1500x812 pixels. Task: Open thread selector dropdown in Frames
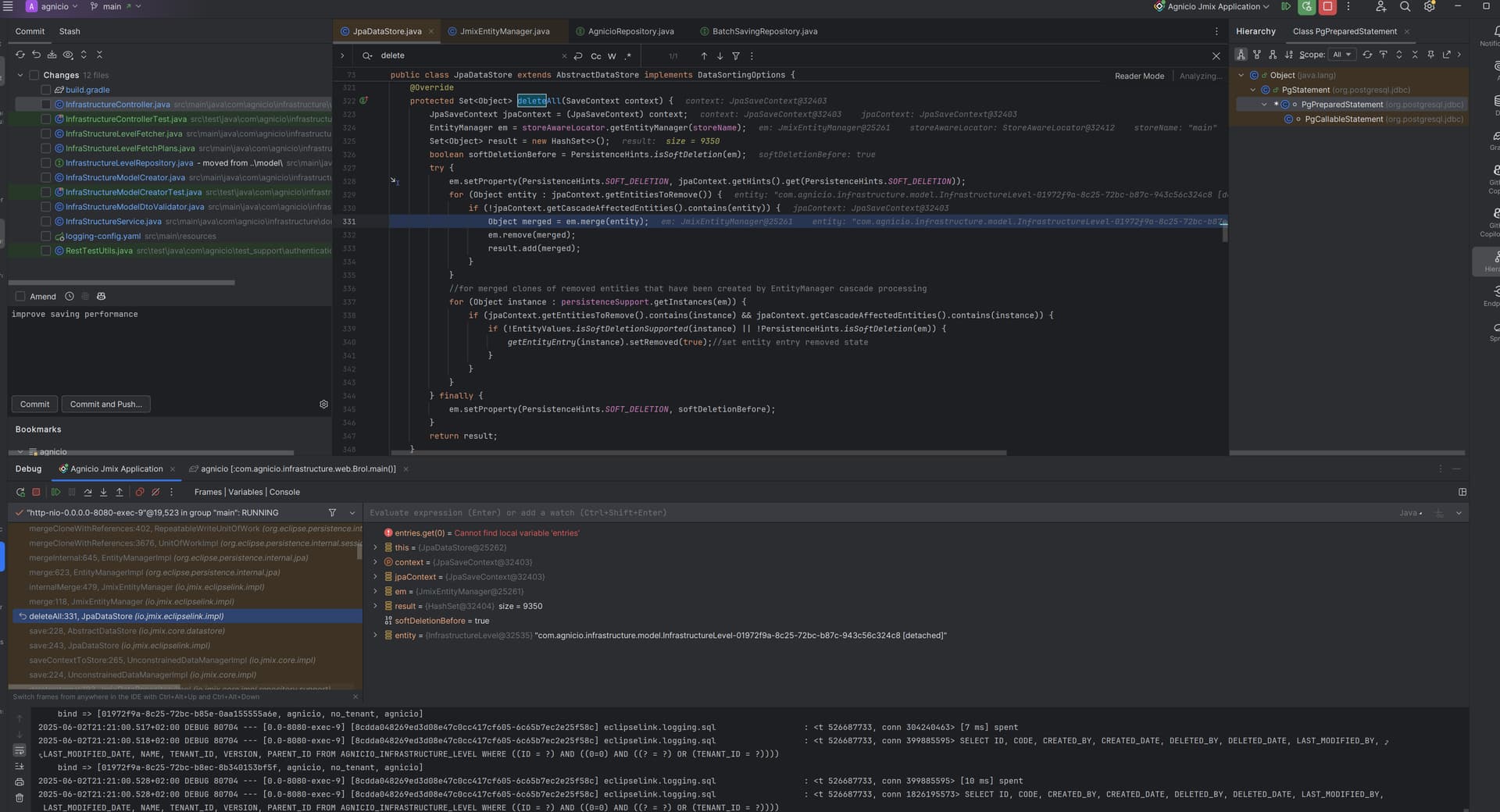352,513
